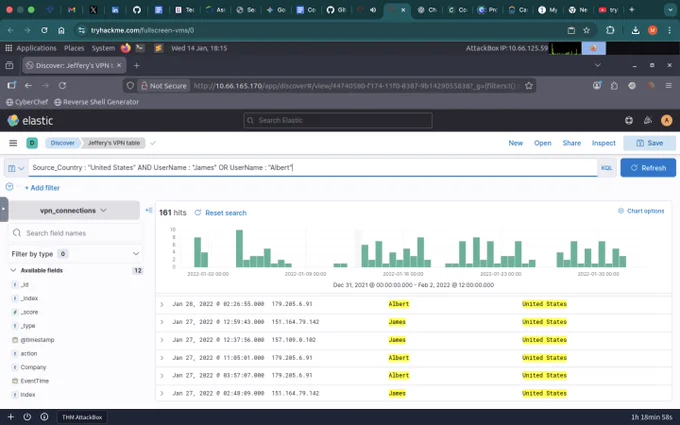Open Firefox extensions puzzle icon
This screenshot has width=680, height=425.
pos(614,86)
